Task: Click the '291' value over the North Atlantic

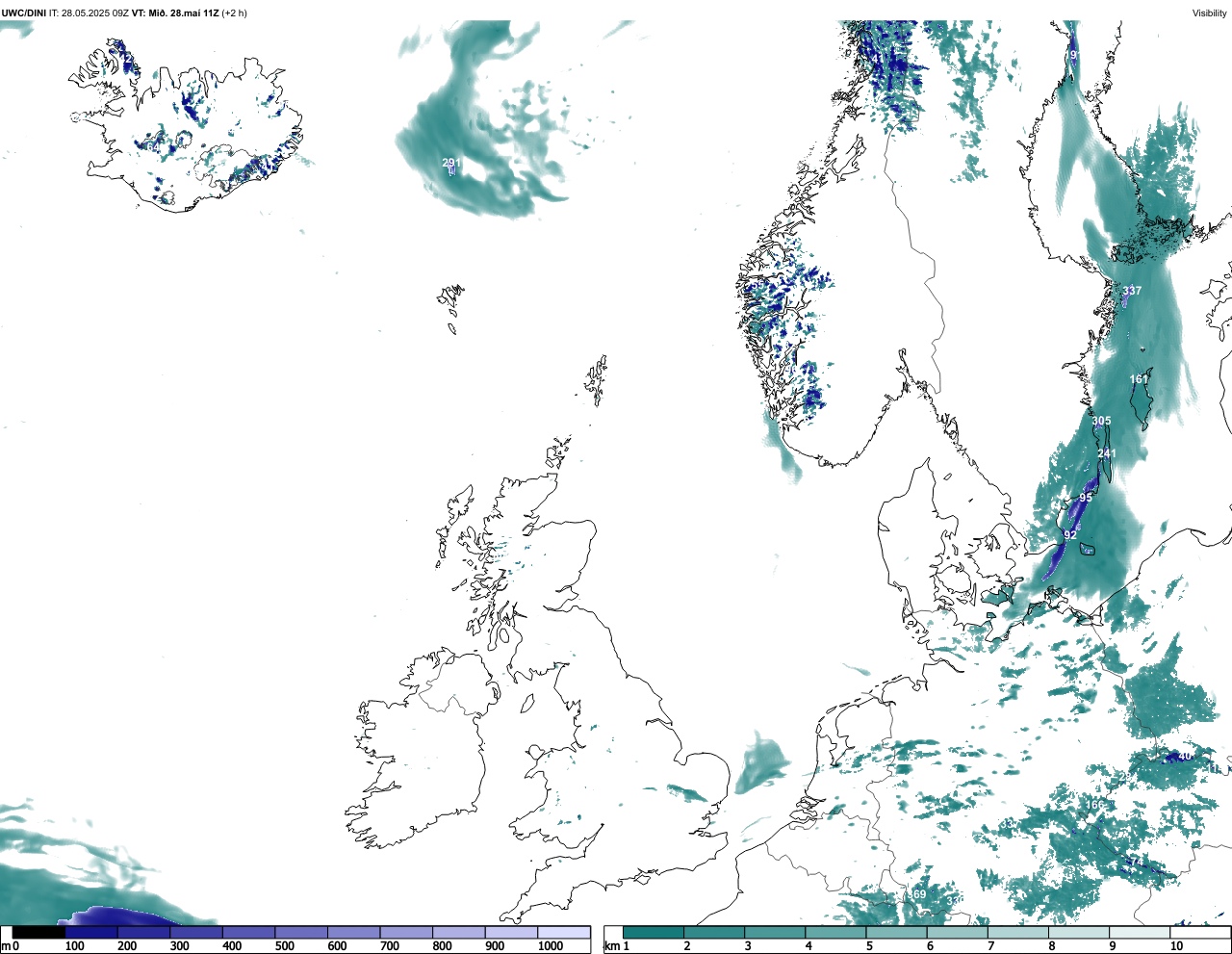Action: 451,163
